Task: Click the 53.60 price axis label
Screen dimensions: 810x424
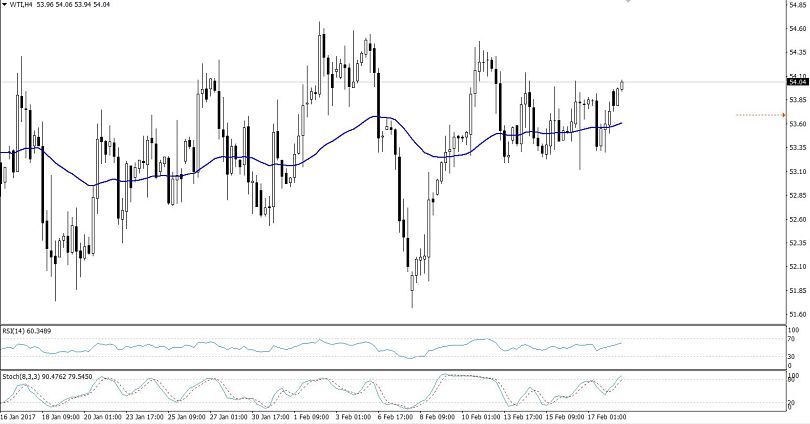Action: (798, 124)
